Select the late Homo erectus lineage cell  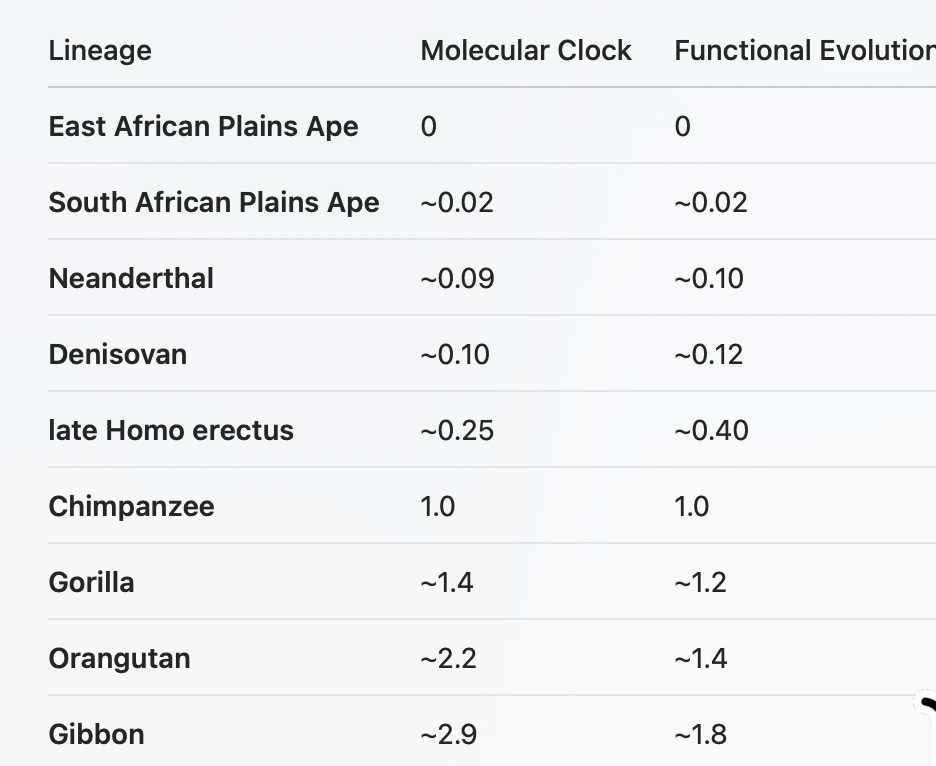pos(171,430)
